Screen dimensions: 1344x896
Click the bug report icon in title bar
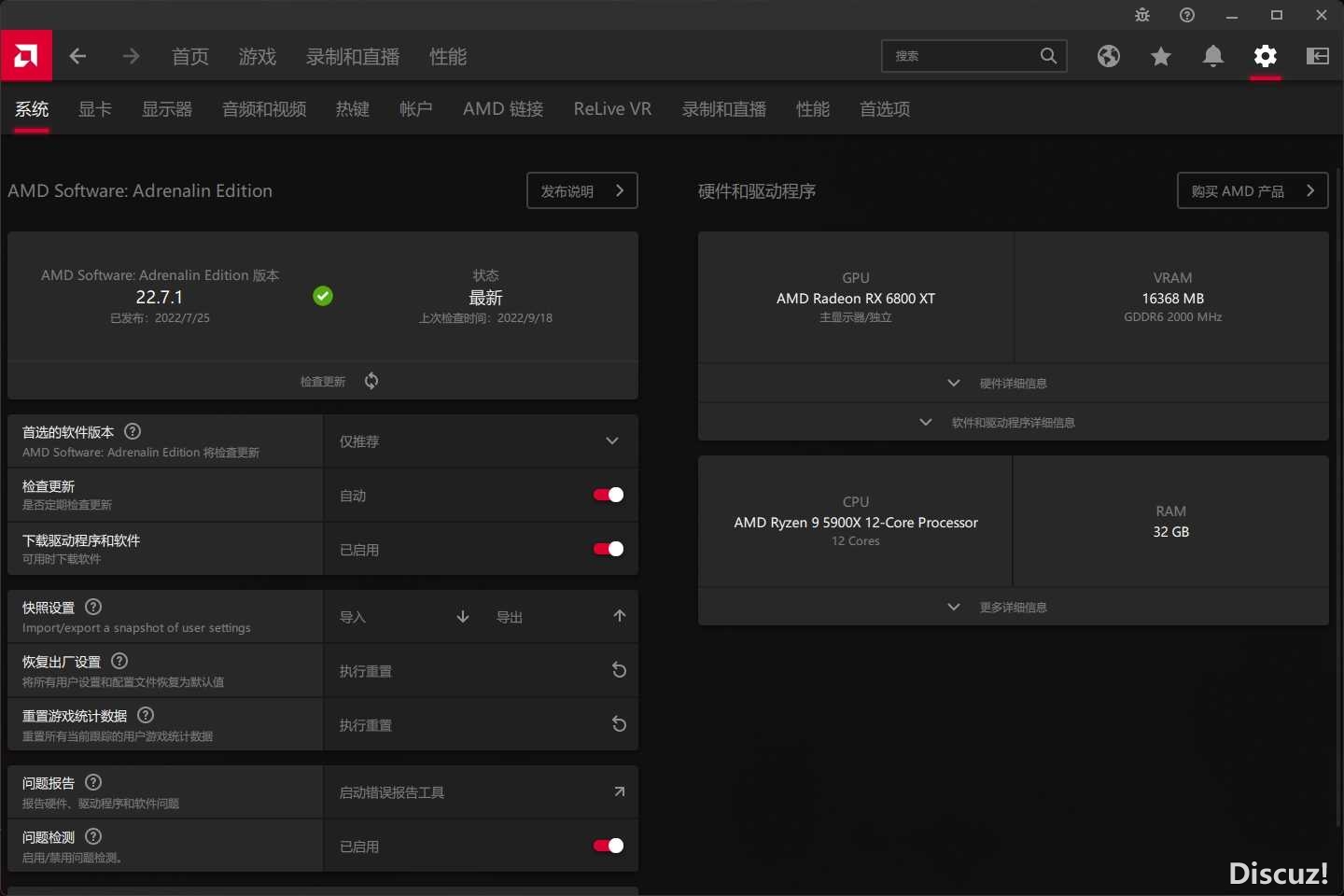coord(1142,15)
